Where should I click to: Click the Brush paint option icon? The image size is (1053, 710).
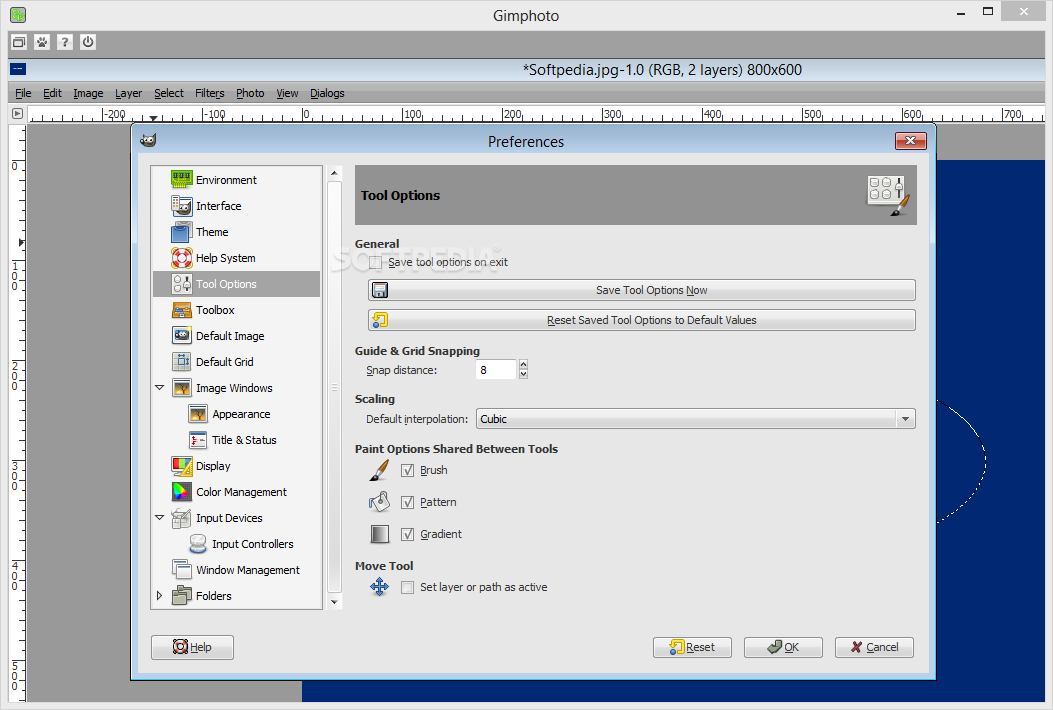pos(379,470)
